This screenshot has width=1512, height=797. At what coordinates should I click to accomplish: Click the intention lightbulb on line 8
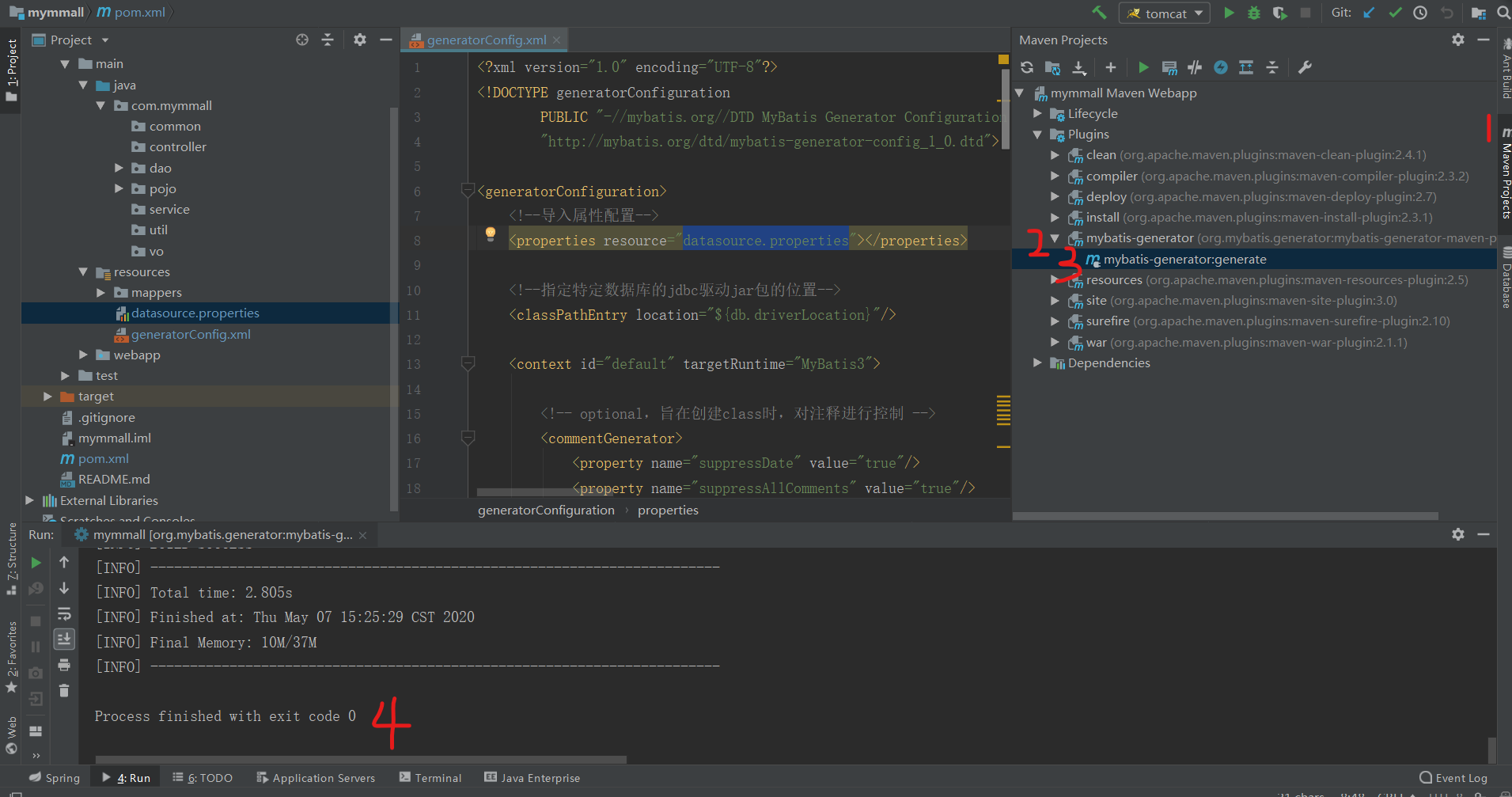491,233
